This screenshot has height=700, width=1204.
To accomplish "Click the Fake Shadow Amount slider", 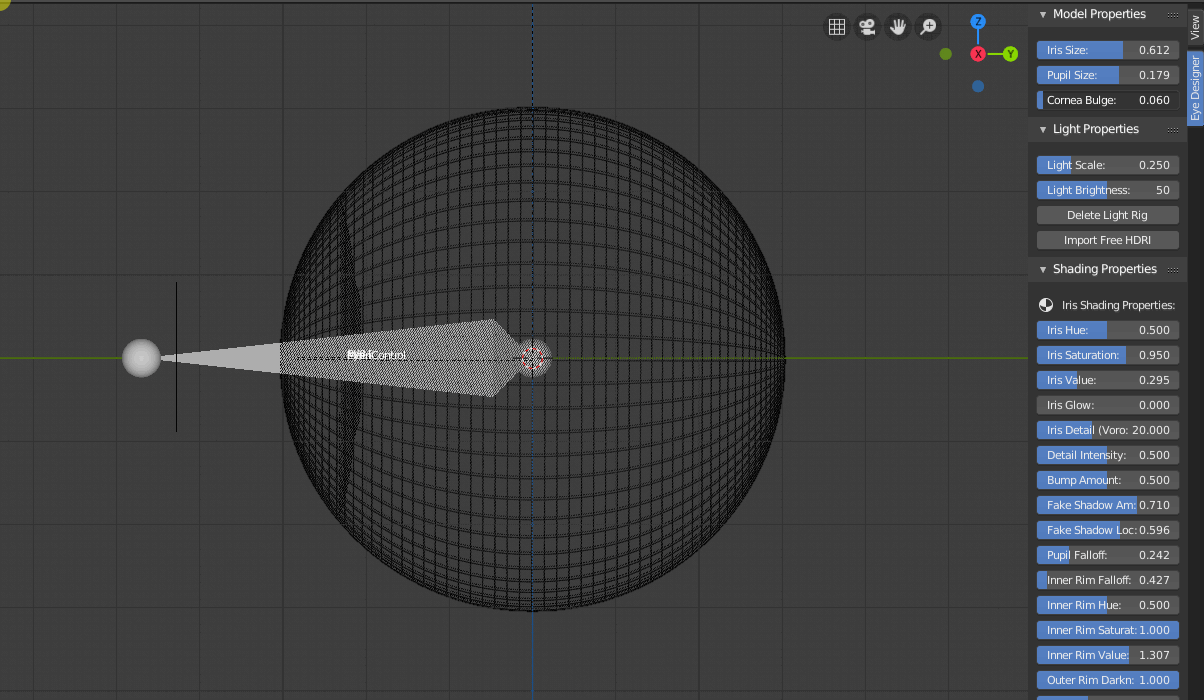I will coord(1107,504).
